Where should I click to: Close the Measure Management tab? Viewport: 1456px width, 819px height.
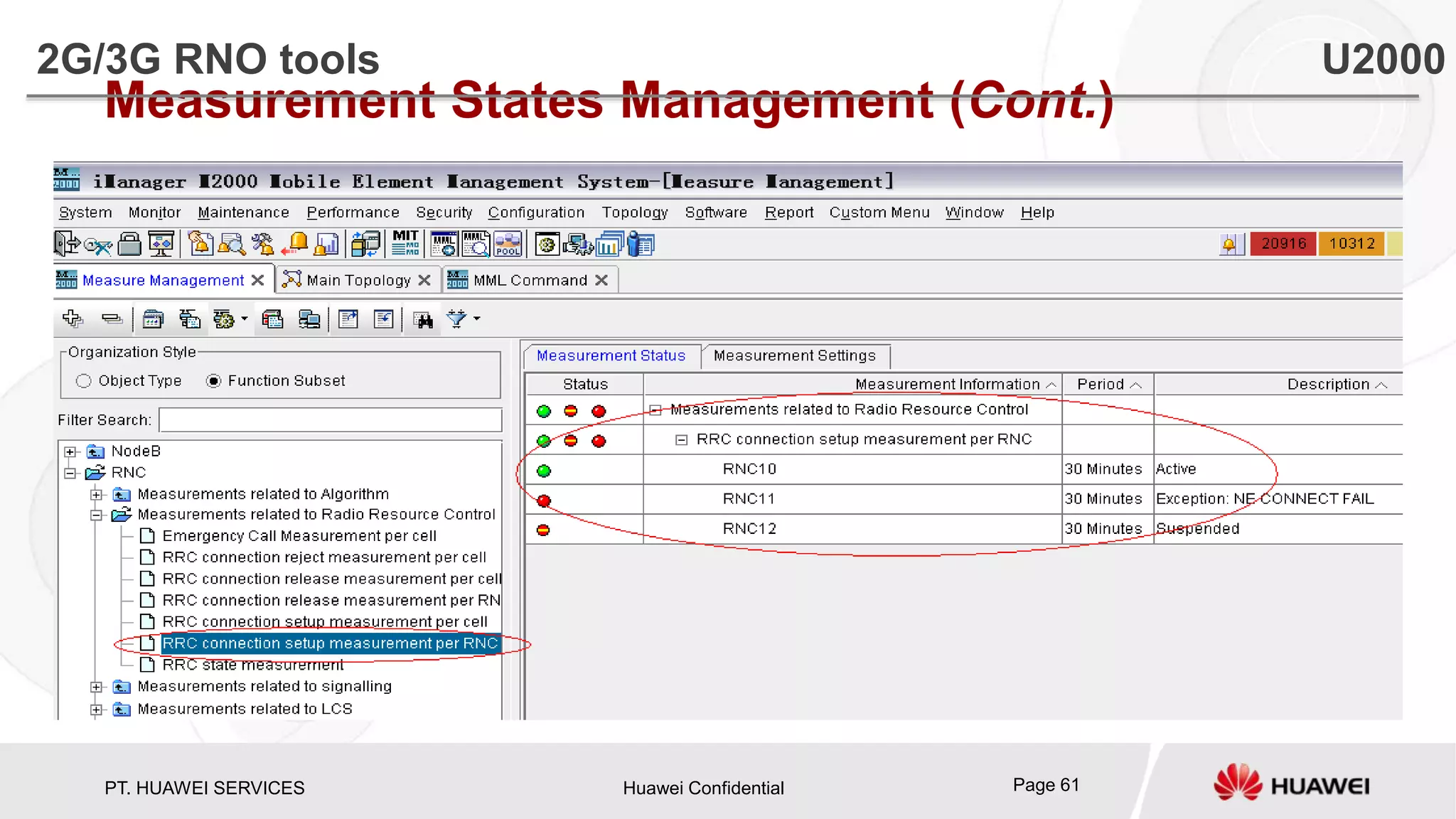coord(258,280)
